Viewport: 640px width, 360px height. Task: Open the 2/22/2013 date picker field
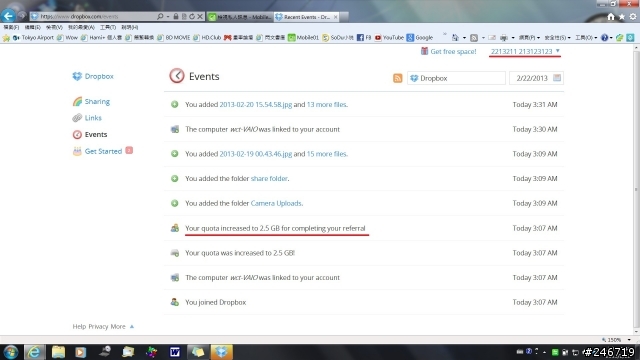tap(536, 78)
